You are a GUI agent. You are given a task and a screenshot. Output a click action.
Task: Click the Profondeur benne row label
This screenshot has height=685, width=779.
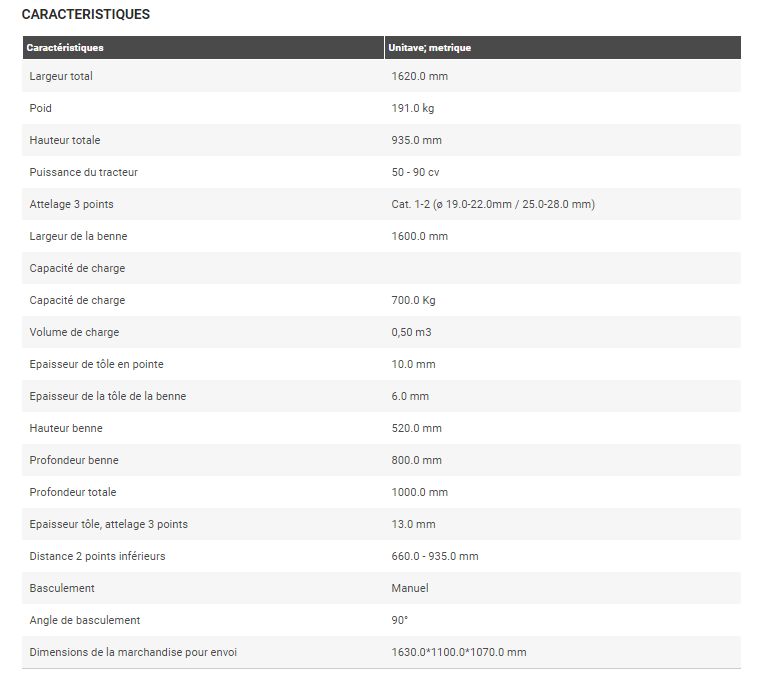(73, 460)
